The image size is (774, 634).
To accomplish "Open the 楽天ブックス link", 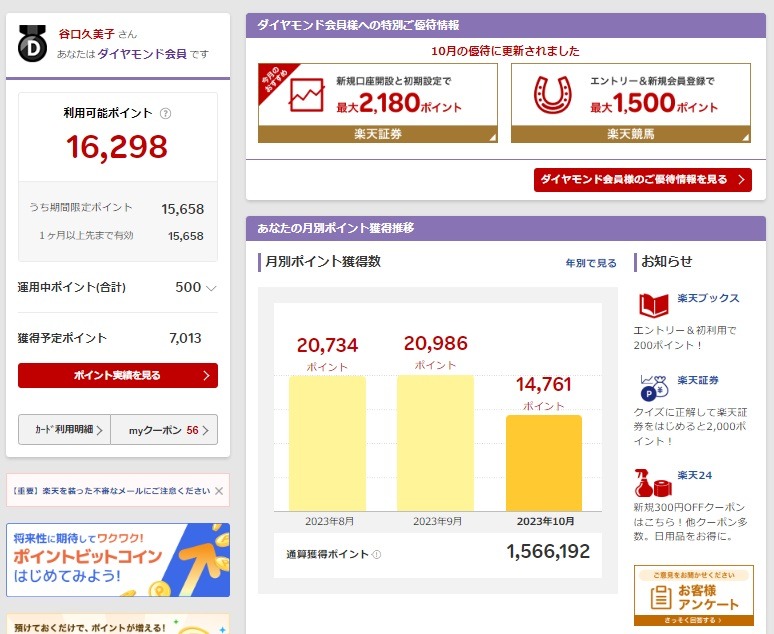I will [x=708, y=298].
